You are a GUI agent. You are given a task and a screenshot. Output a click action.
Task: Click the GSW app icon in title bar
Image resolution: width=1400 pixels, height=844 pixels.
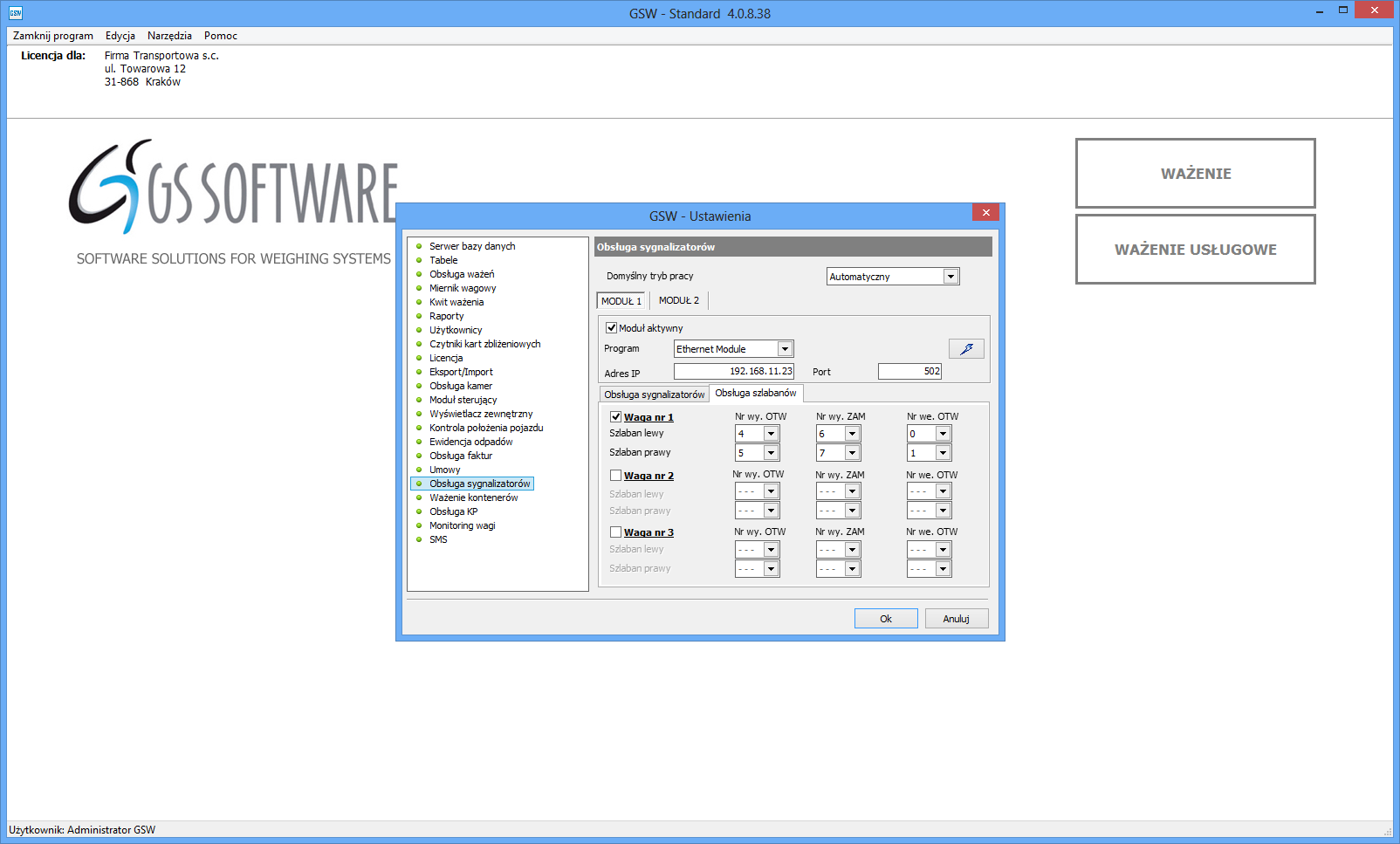point(15,13)
